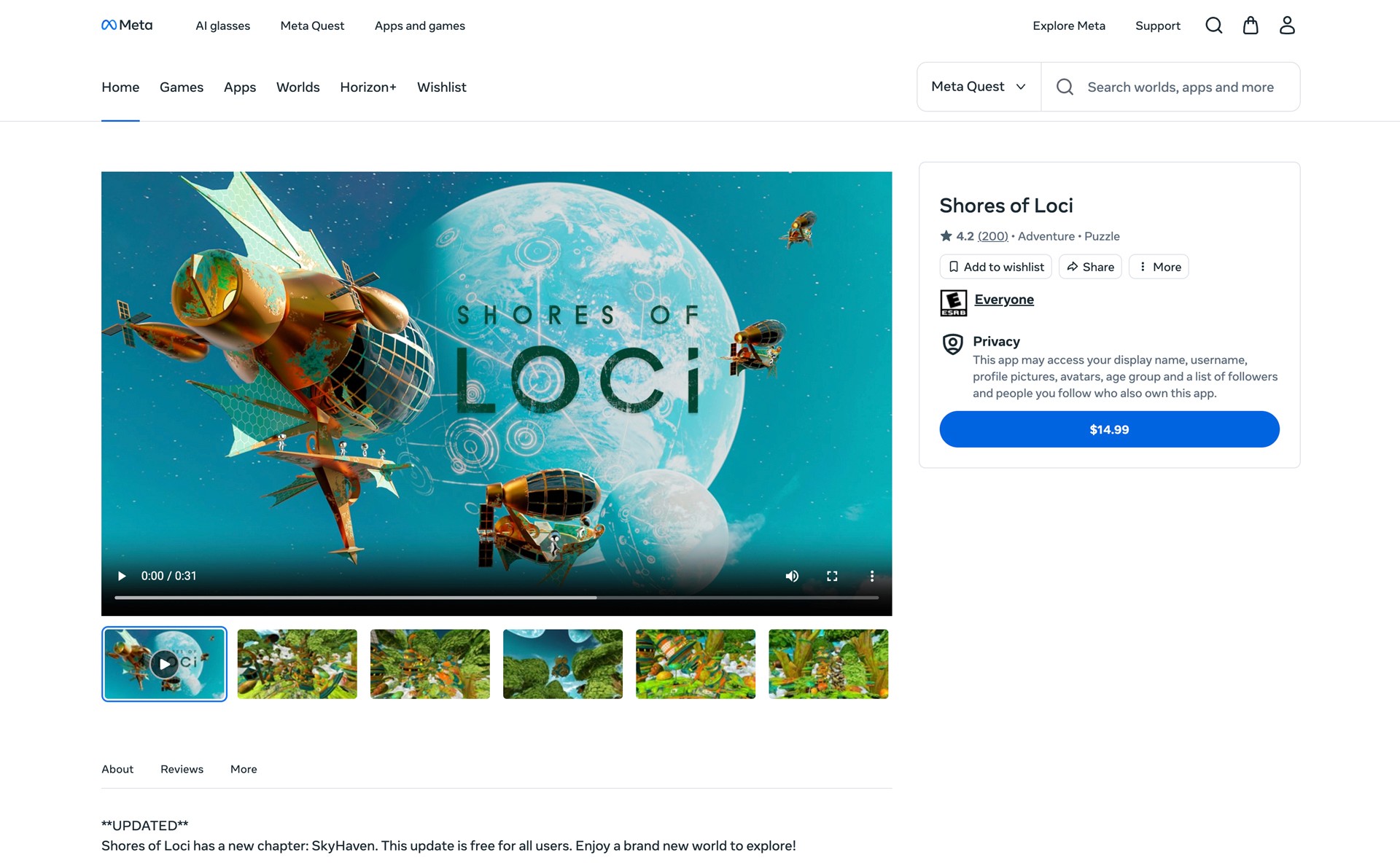Click the Privacy shield icon
The width and height of the screenshot is (1400, 863).
[x=952, y=343]
